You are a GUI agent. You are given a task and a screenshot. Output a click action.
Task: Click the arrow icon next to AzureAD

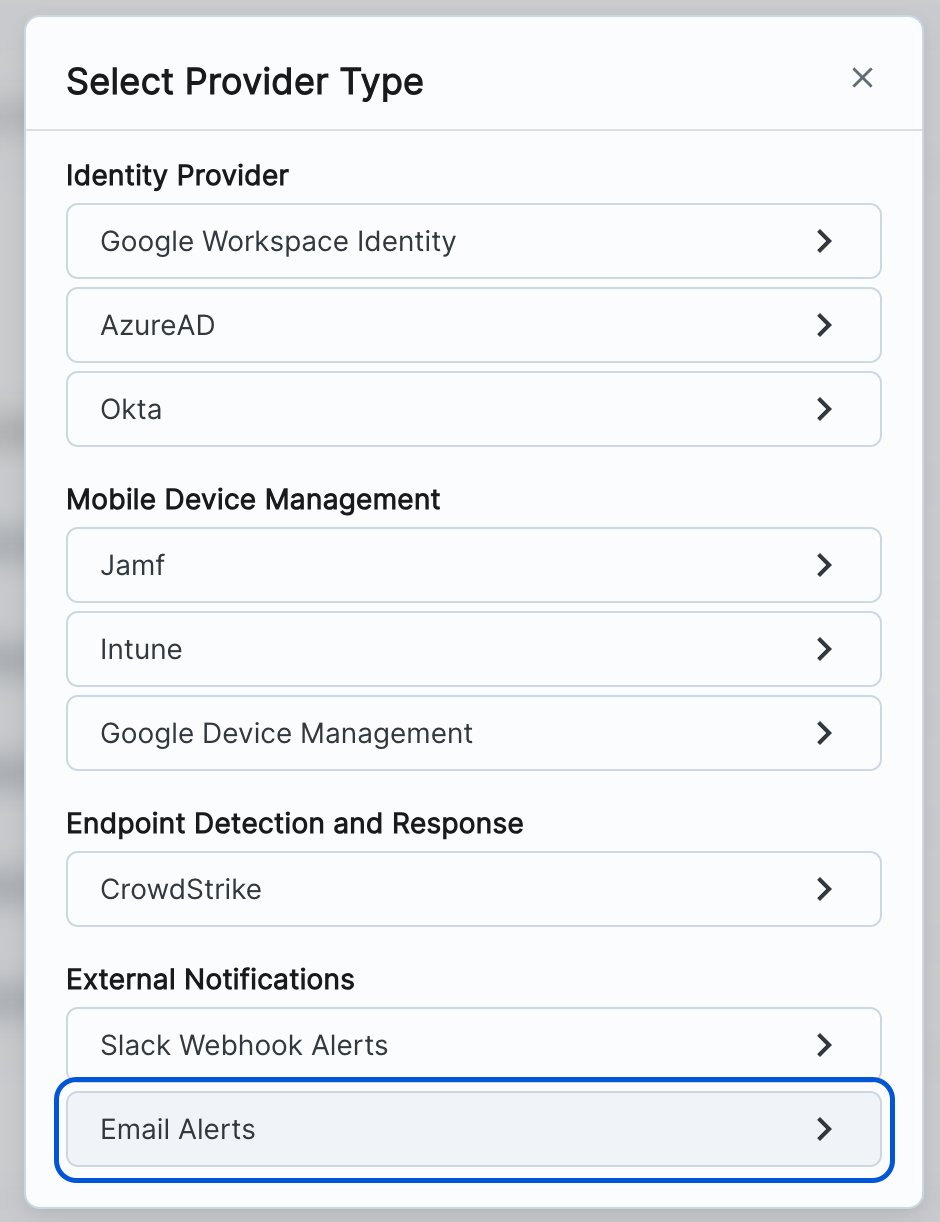coord(824,325)
